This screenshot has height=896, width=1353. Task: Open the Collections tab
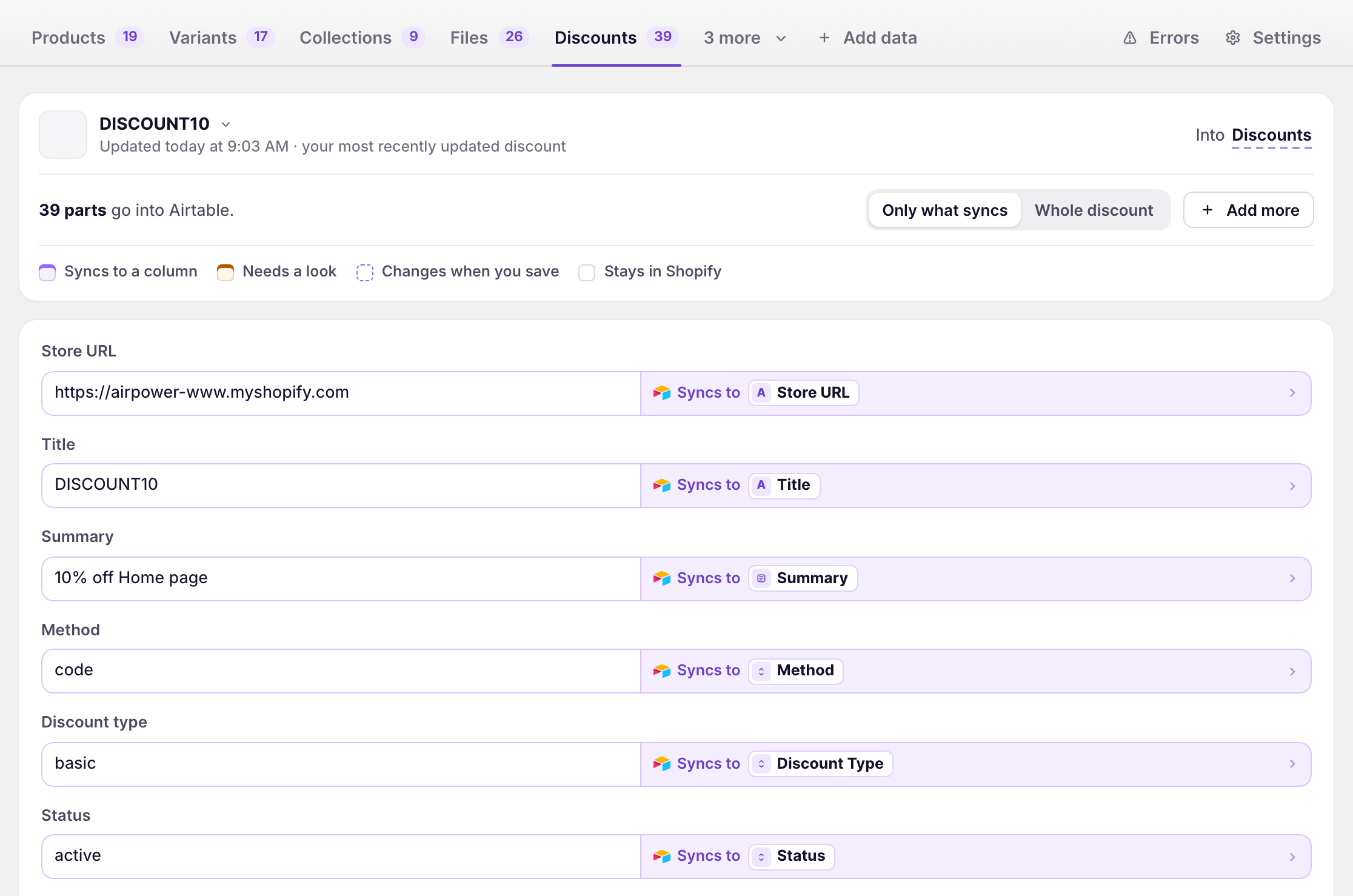click(362, 38)
